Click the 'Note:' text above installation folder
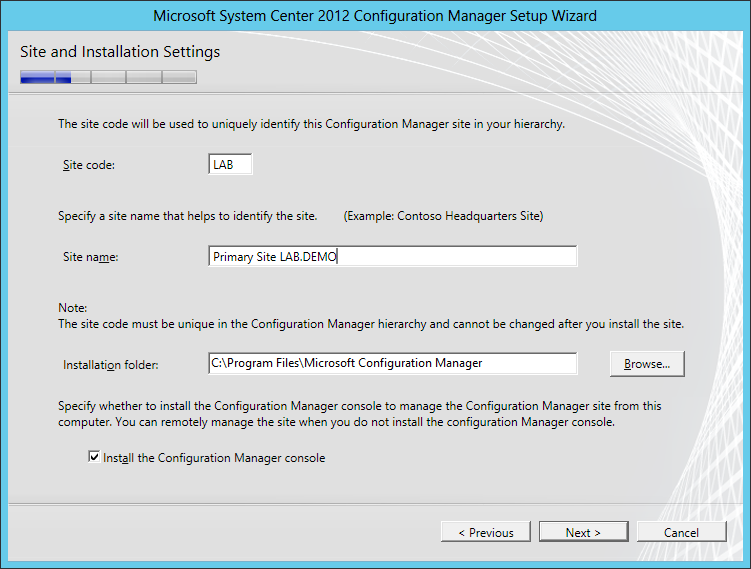Viewport: 751px width, 569px height. (x=73, y=307)
